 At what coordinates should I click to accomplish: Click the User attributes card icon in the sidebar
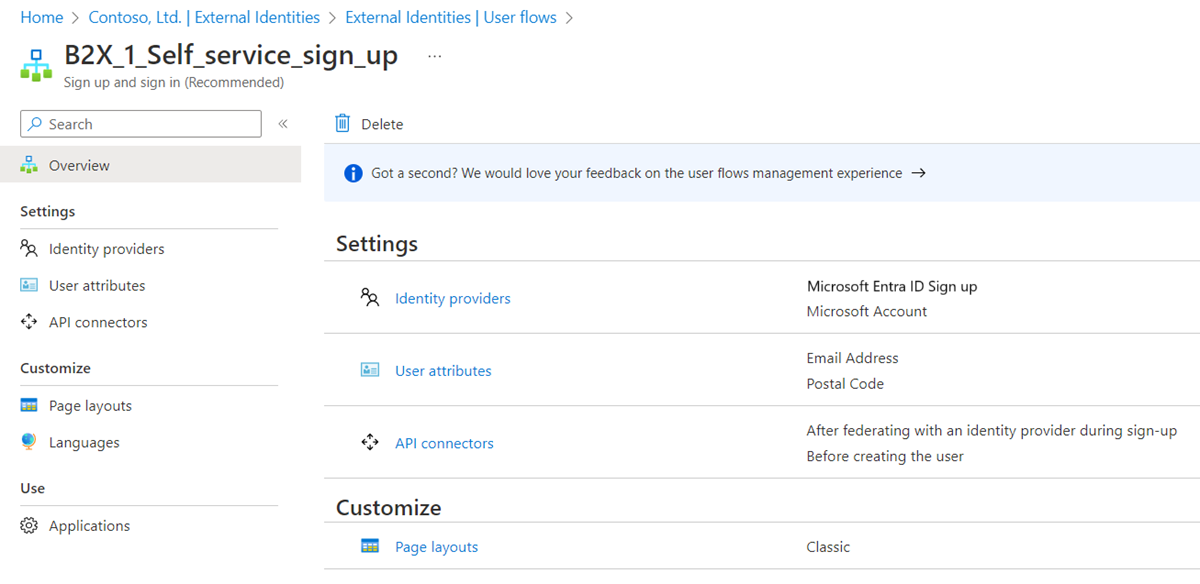coord(30,285)
